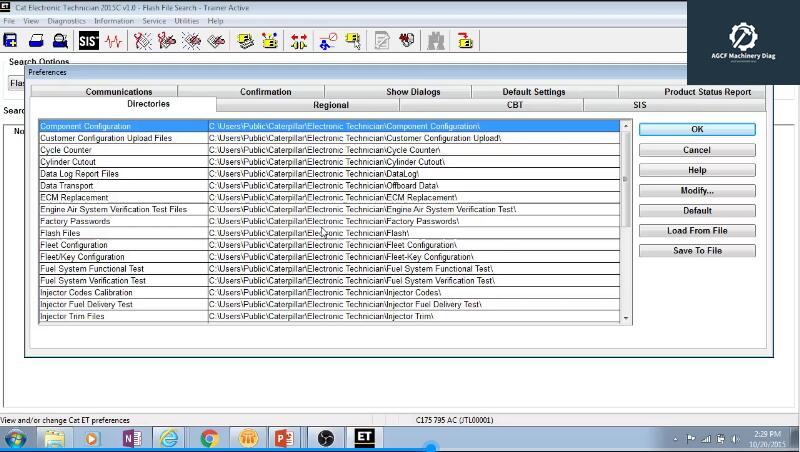Screen dimensions: 800x452
Task: Select the Flash Files directory row
Action: [330, 233]
